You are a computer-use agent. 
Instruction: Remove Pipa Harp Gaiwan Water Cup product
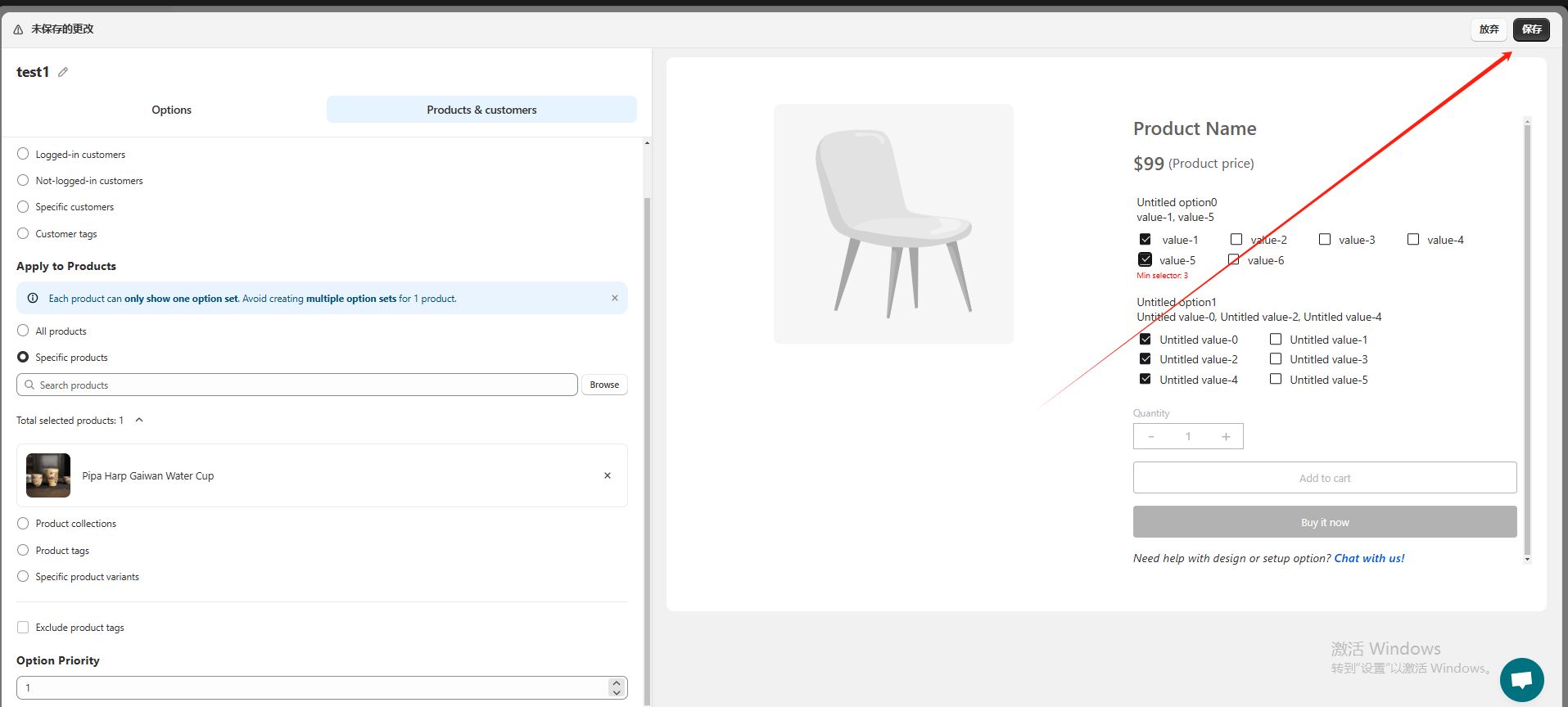point(608,475)
